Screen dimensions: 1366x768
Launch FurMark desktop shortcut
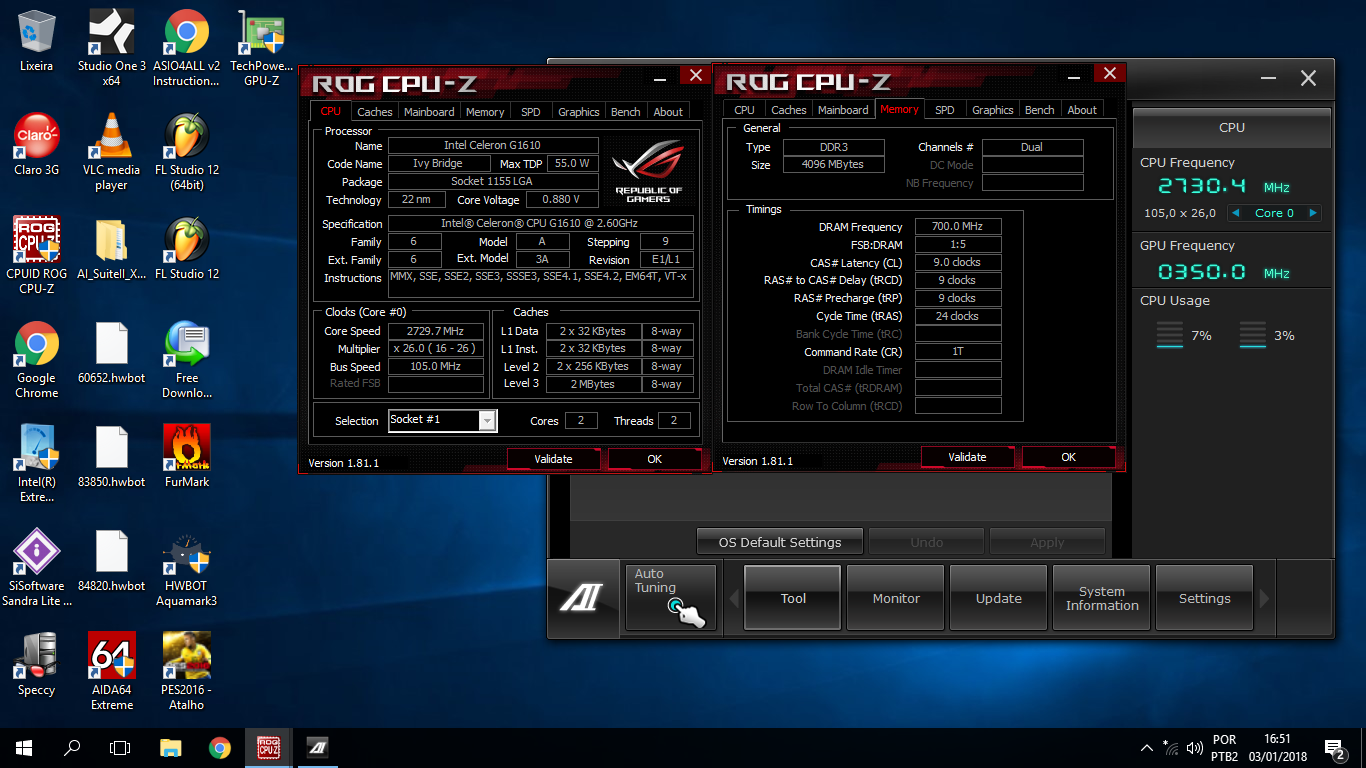[187, 457]
